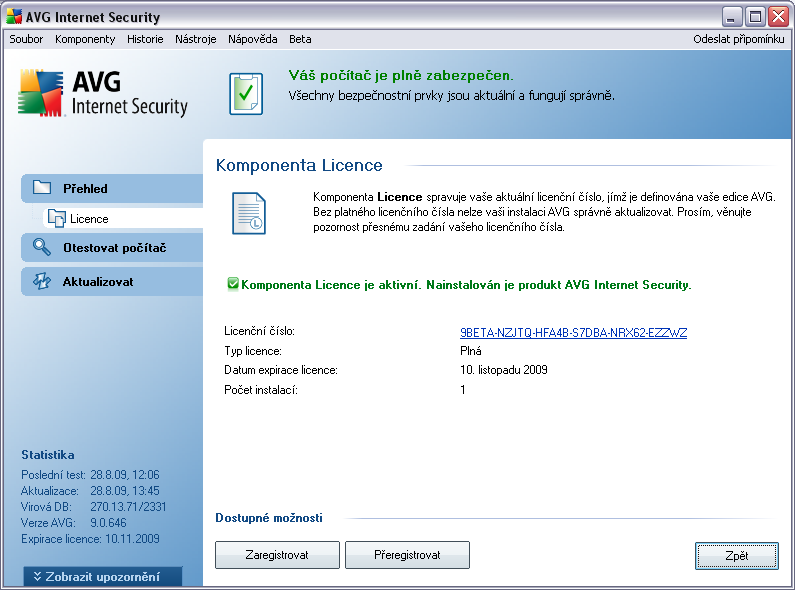Click the Dostupné možnosti heading
Image resolution: width=795 pixels, height=590 pixels.
click(x=269, y=518)
